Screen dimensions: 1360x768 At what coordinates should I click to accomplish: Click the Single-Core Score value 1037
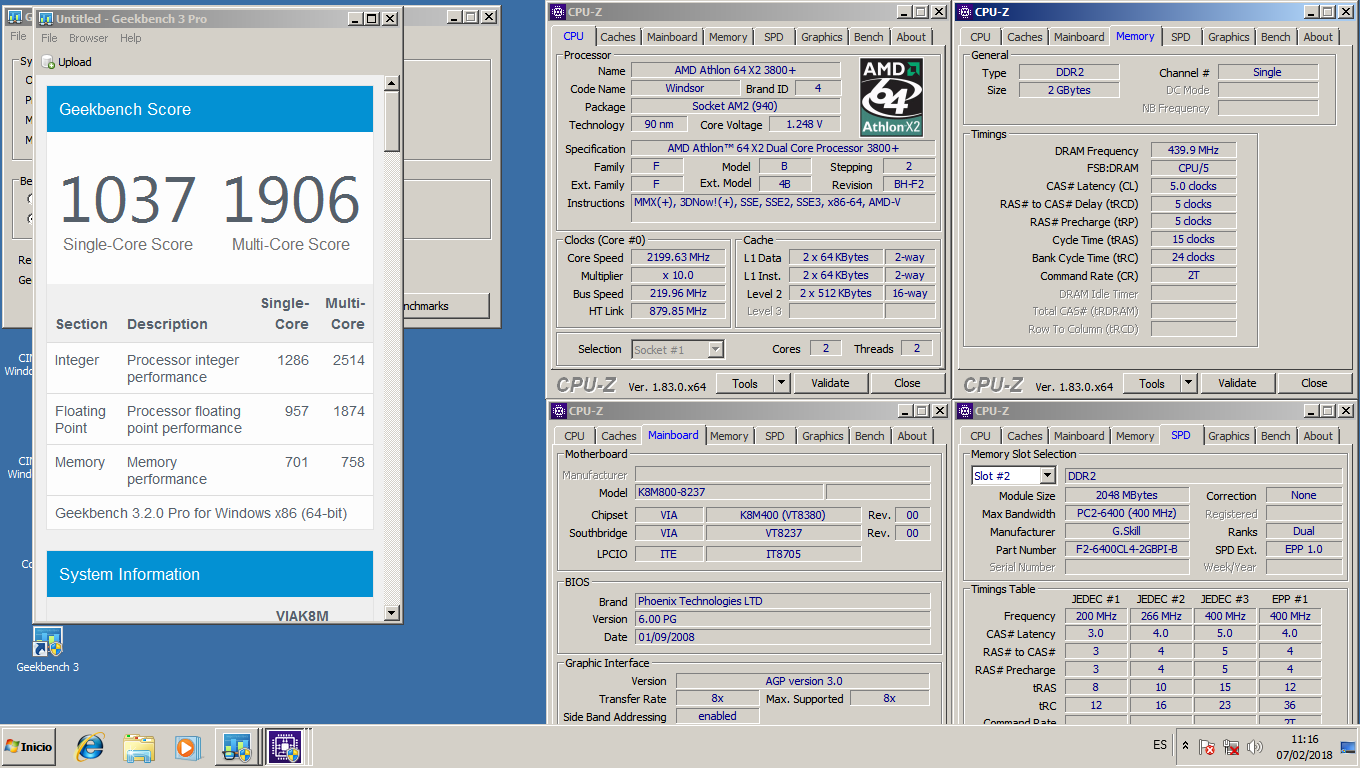click(128, 199)
